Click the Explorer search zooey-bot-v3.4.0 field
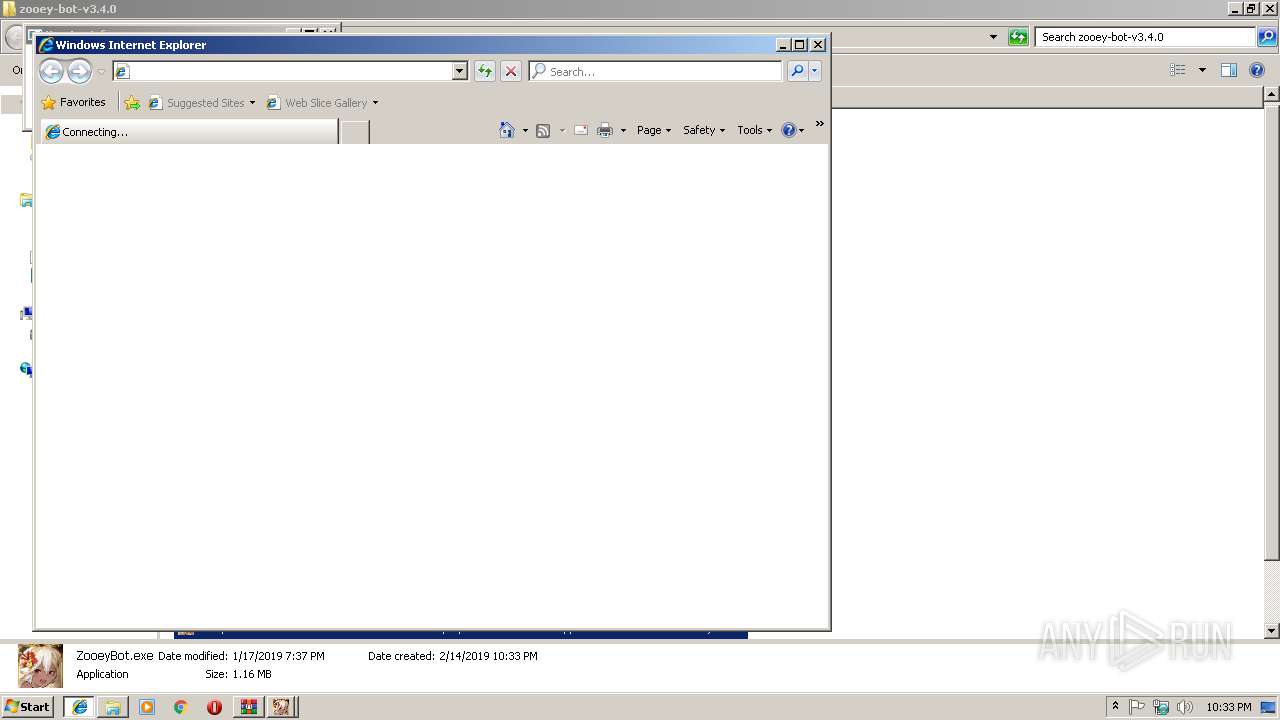1280x720 pixels. (x=1145, y=37)
